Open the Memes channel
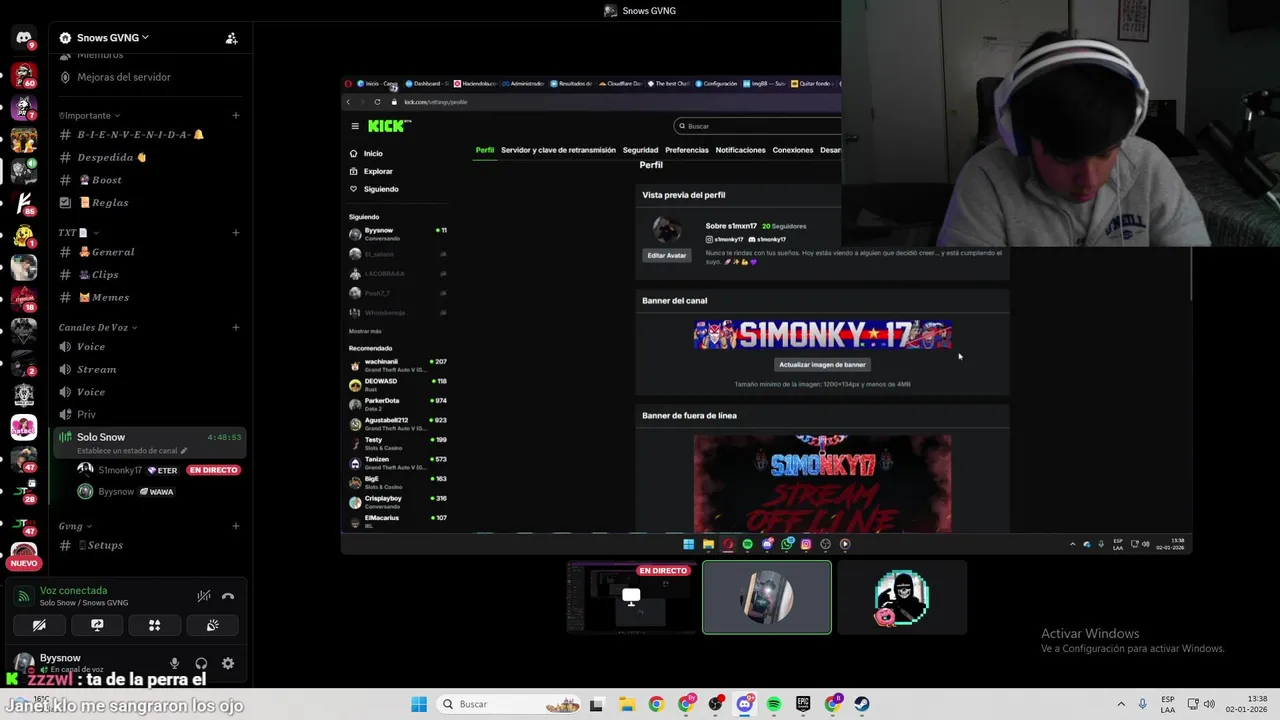This screenshot has height=720, width=1280. (x=148, y=297)
